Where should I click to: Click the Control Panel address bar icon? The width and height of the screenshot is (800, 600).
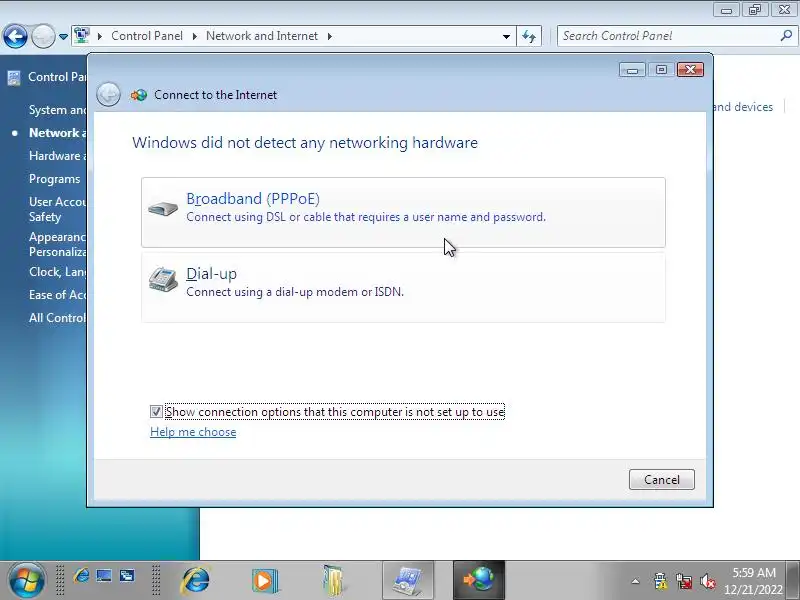(x=82, y=36)
